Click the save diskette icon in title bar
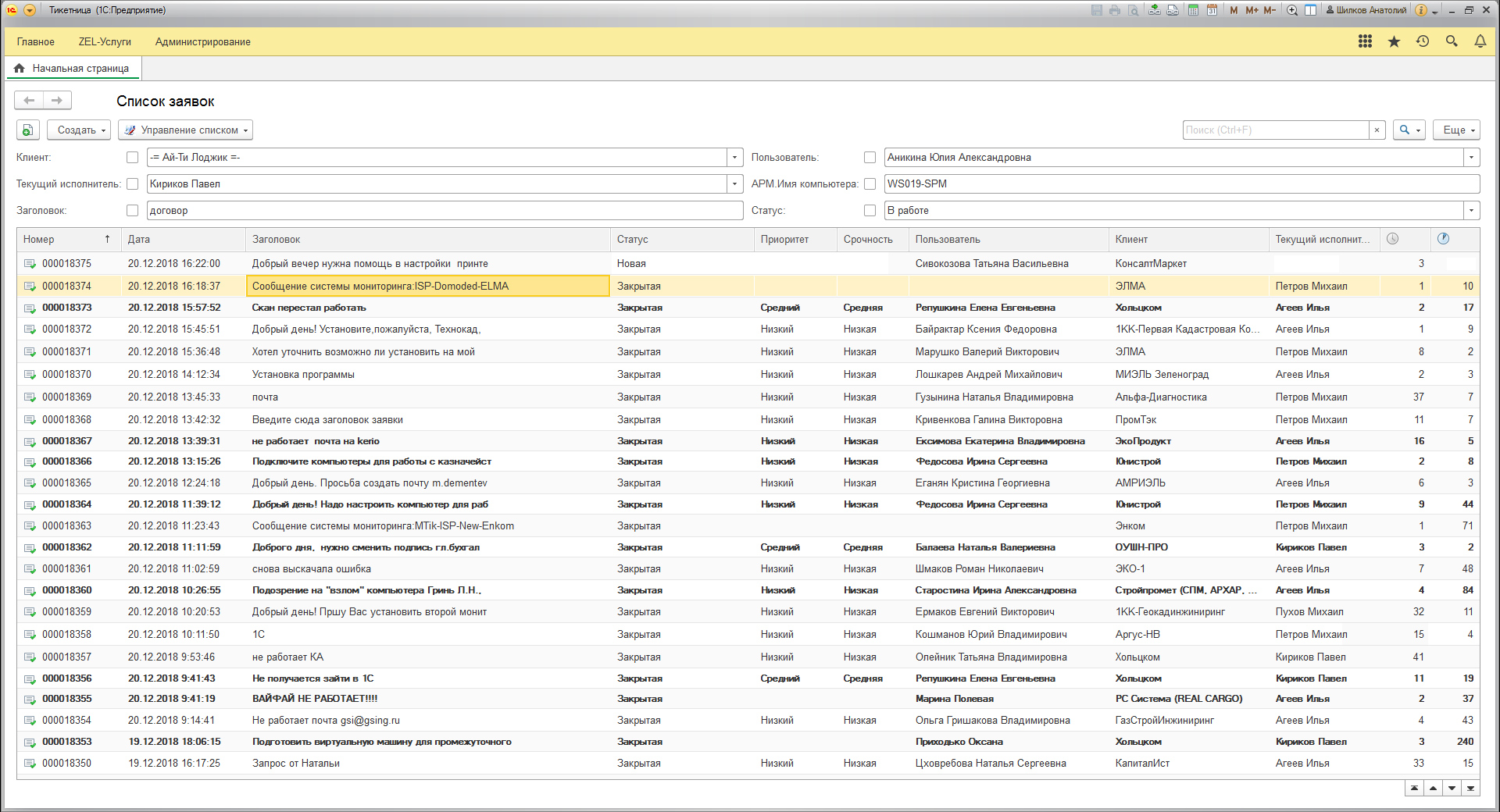 point(1097,10)
